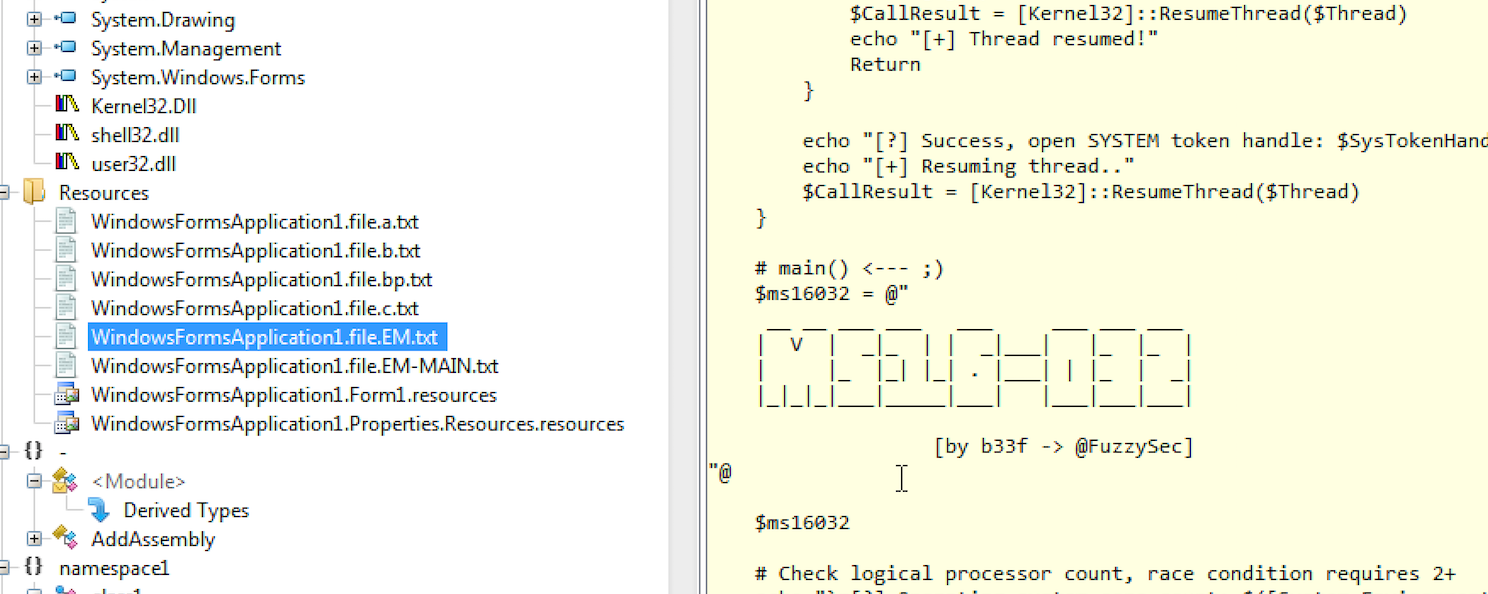Expand the AddAssembly class node
This screenshot has width=1488, height=594.
click(x=34, y=539)
